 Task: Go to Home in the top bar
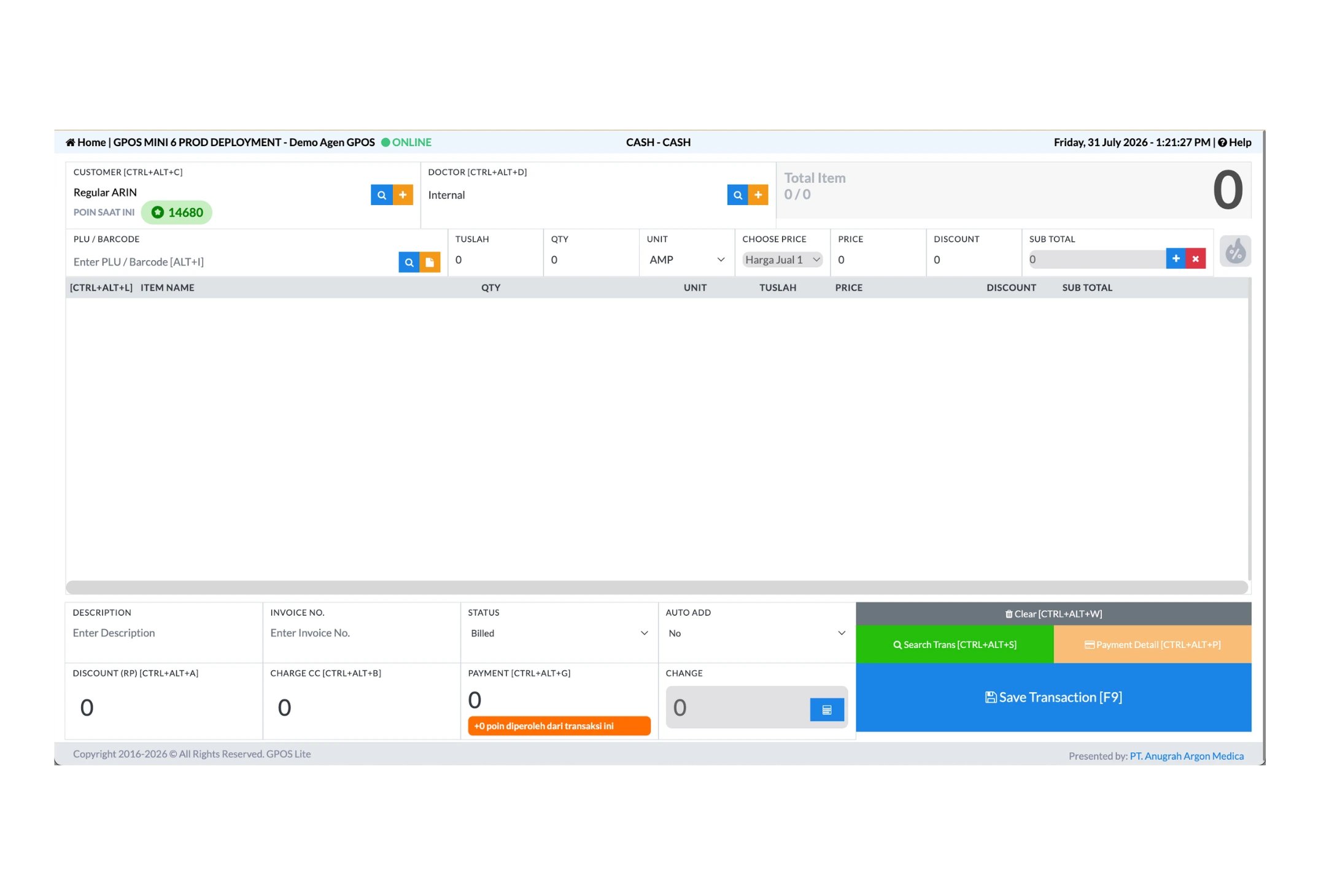(x=86, y=142)
